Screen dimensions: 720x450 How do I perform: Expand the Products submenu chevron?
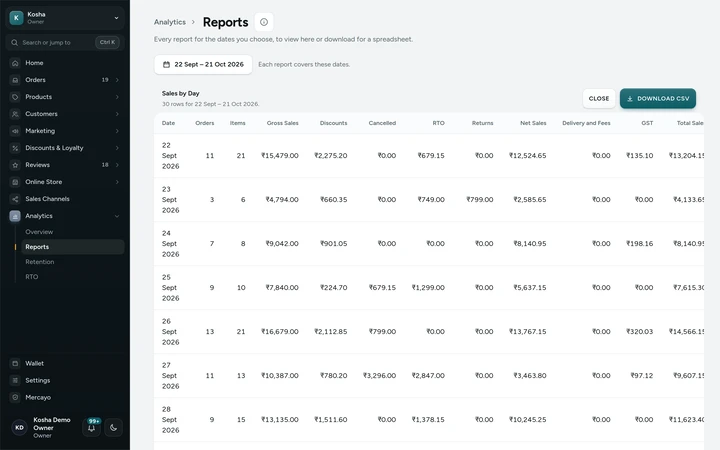pos(117,97)
